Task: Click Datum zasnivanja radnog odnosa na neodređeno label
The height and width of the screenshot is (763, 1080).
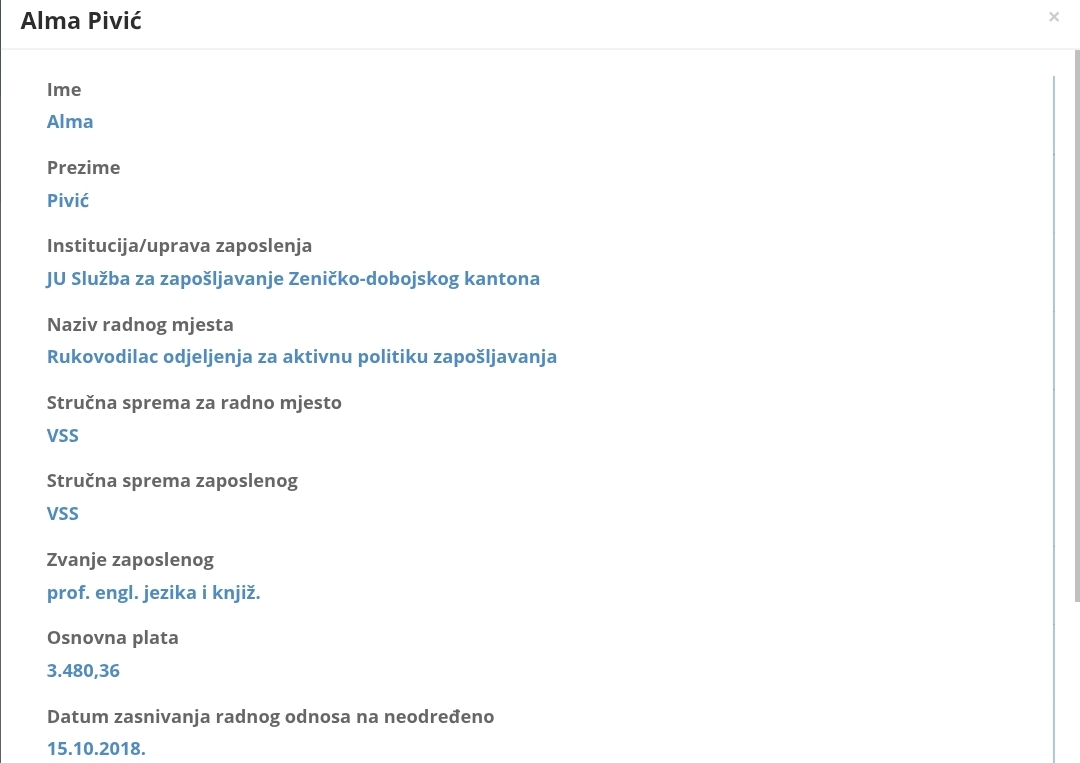Action: 270,716
